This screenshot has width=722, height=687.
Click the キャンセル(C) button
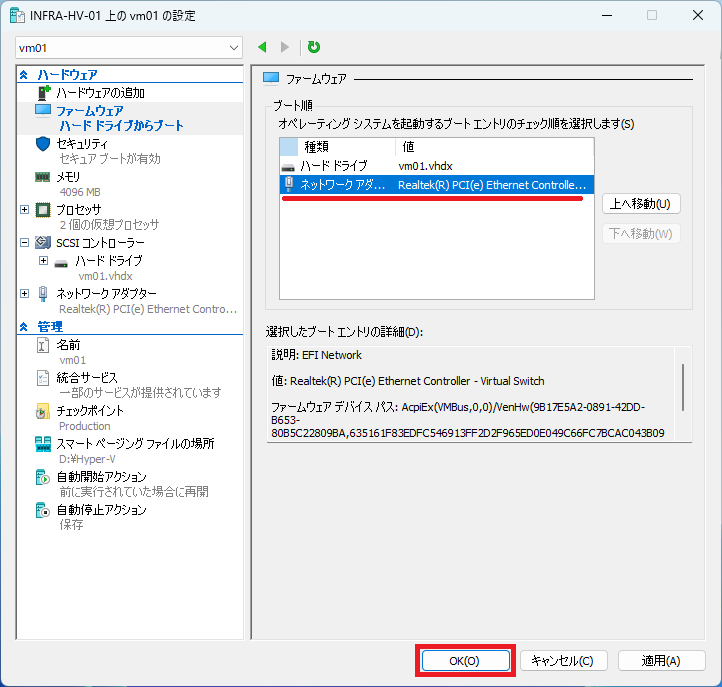(x=564, y=661)
